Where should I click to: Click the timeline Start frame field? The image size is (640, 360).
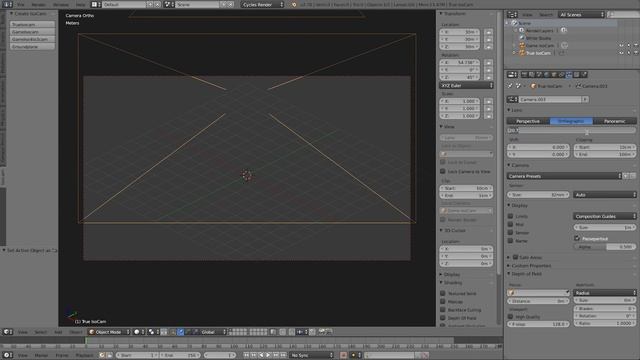(x=137, y=355)
